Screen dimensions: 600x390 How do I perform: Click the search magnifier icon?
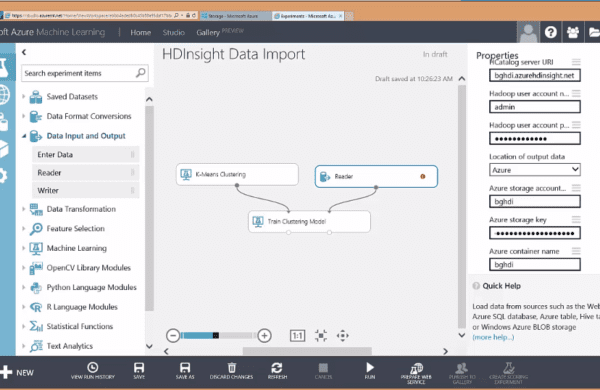coord(140,73)
